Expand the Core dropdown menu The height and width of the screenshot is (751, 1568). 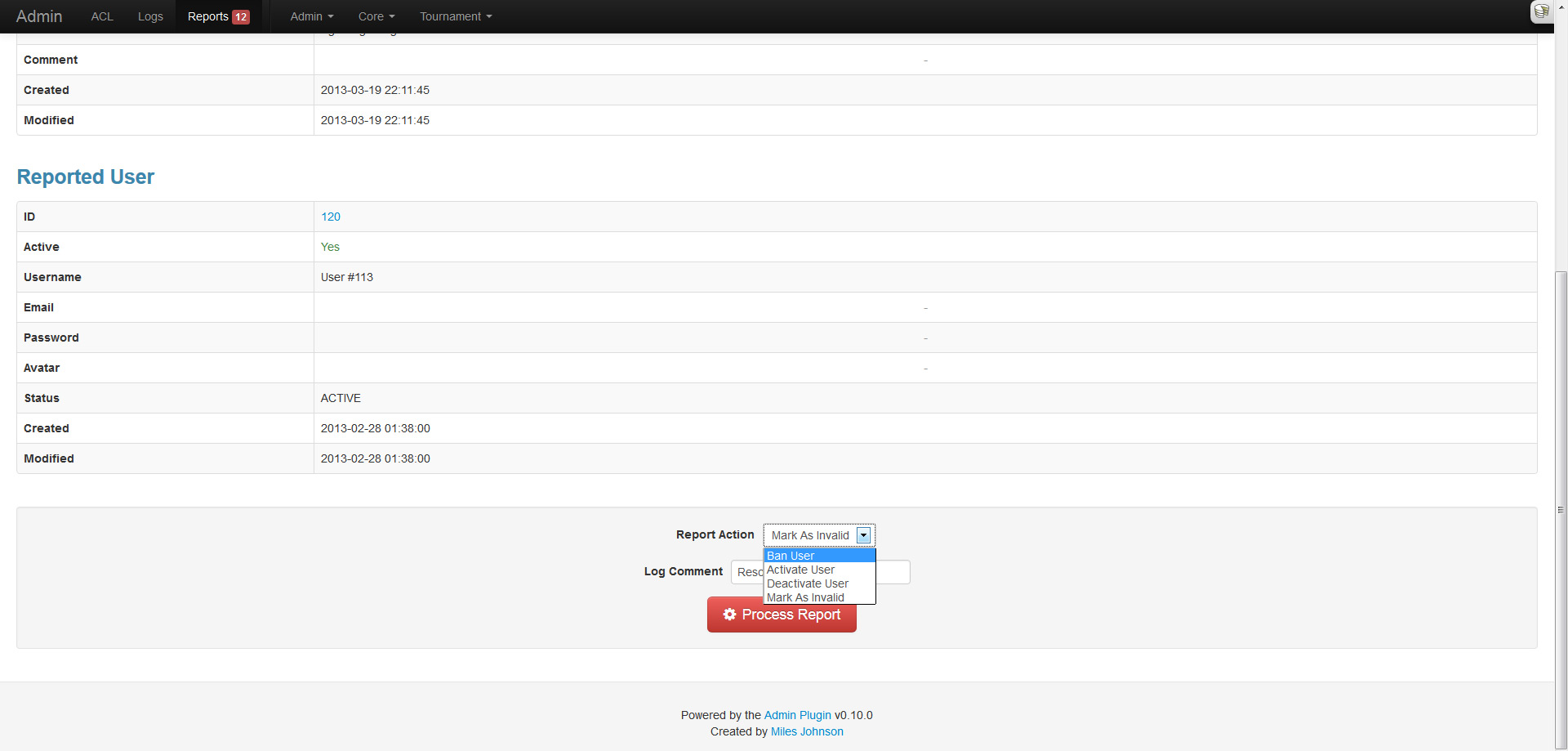pos(376,16)
